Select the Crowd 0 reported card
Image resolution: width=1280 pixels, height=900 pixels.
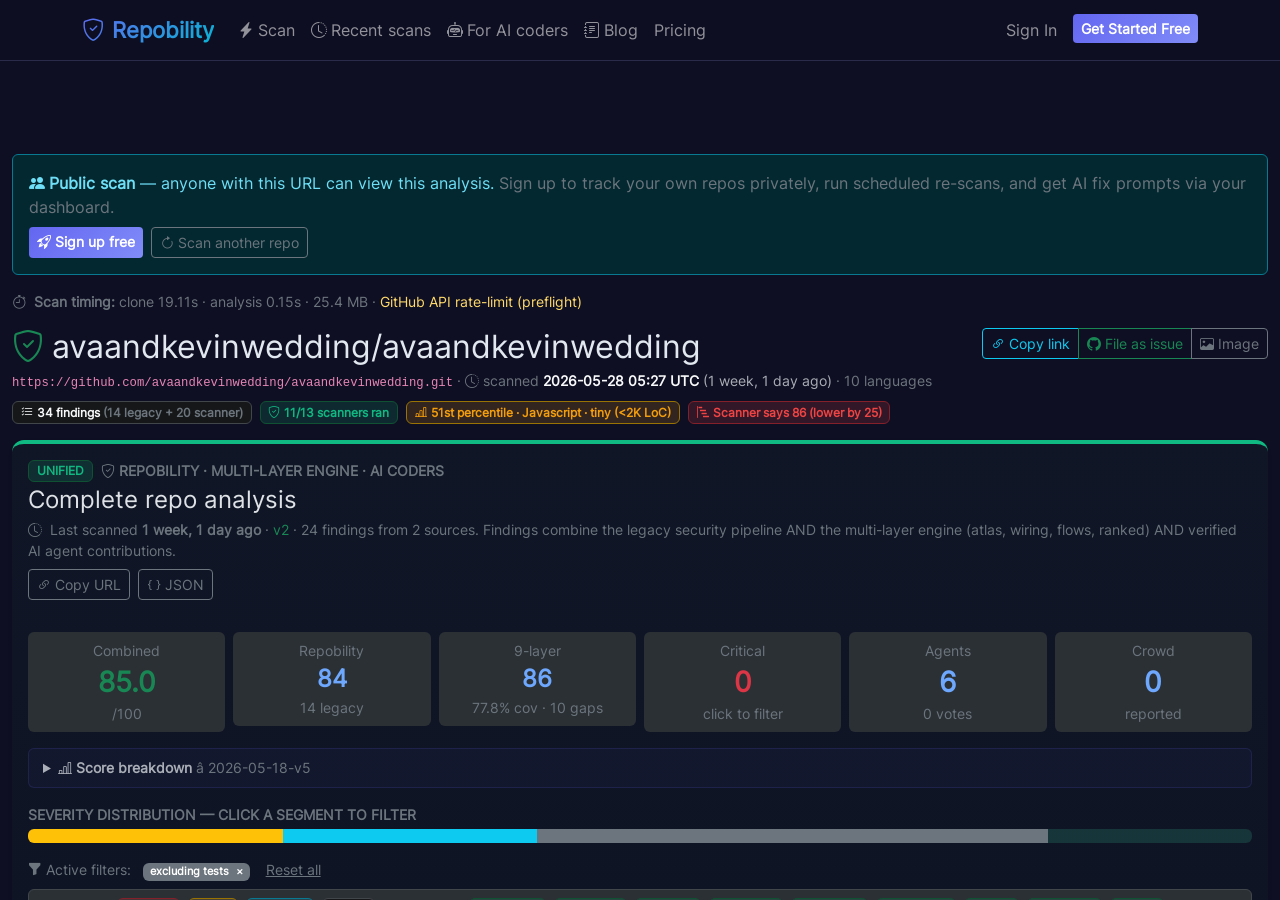(x=1153, y=682)
